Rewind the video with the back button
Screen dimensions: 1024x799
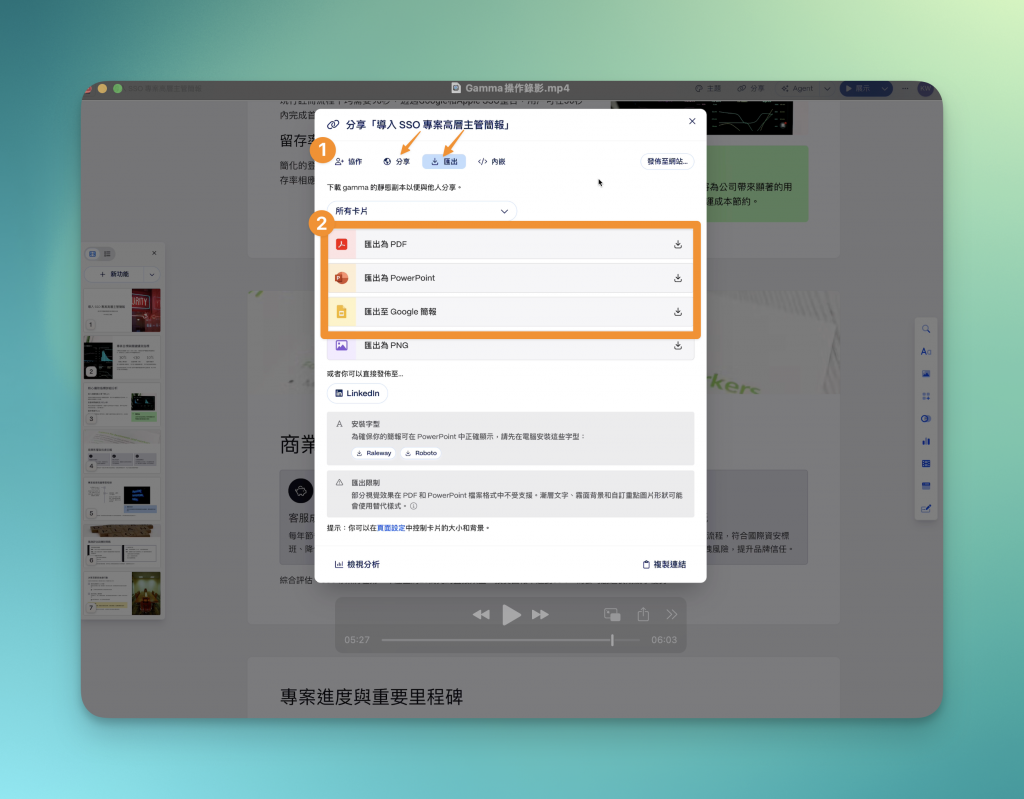tap(481, 615)
